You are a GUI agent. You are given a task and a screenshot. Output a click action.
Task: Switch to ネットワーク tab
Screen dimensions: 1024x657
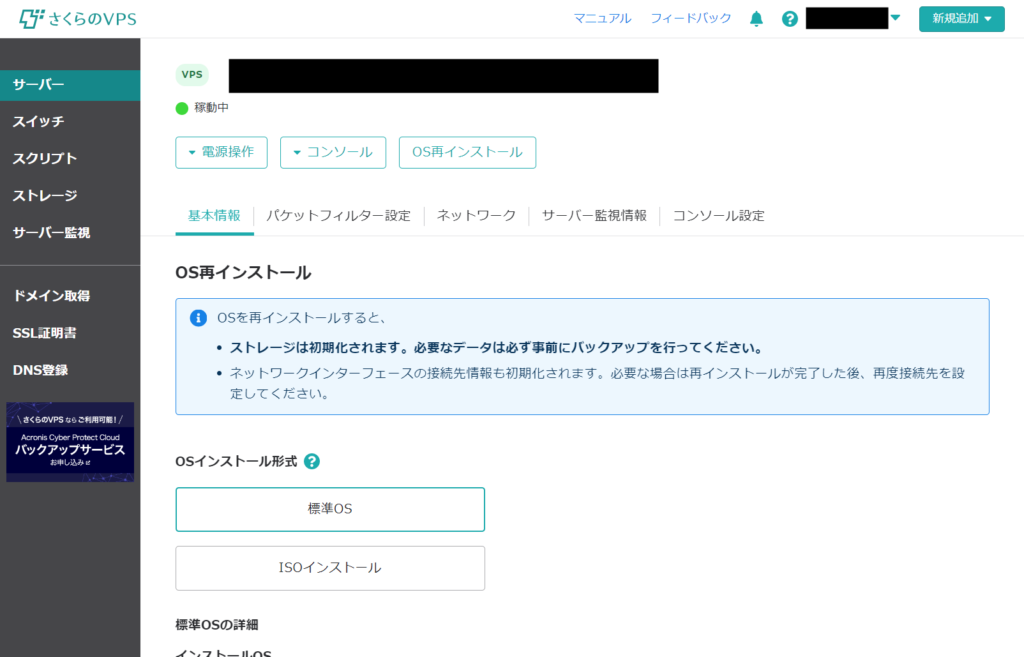(x=476, y=216)
